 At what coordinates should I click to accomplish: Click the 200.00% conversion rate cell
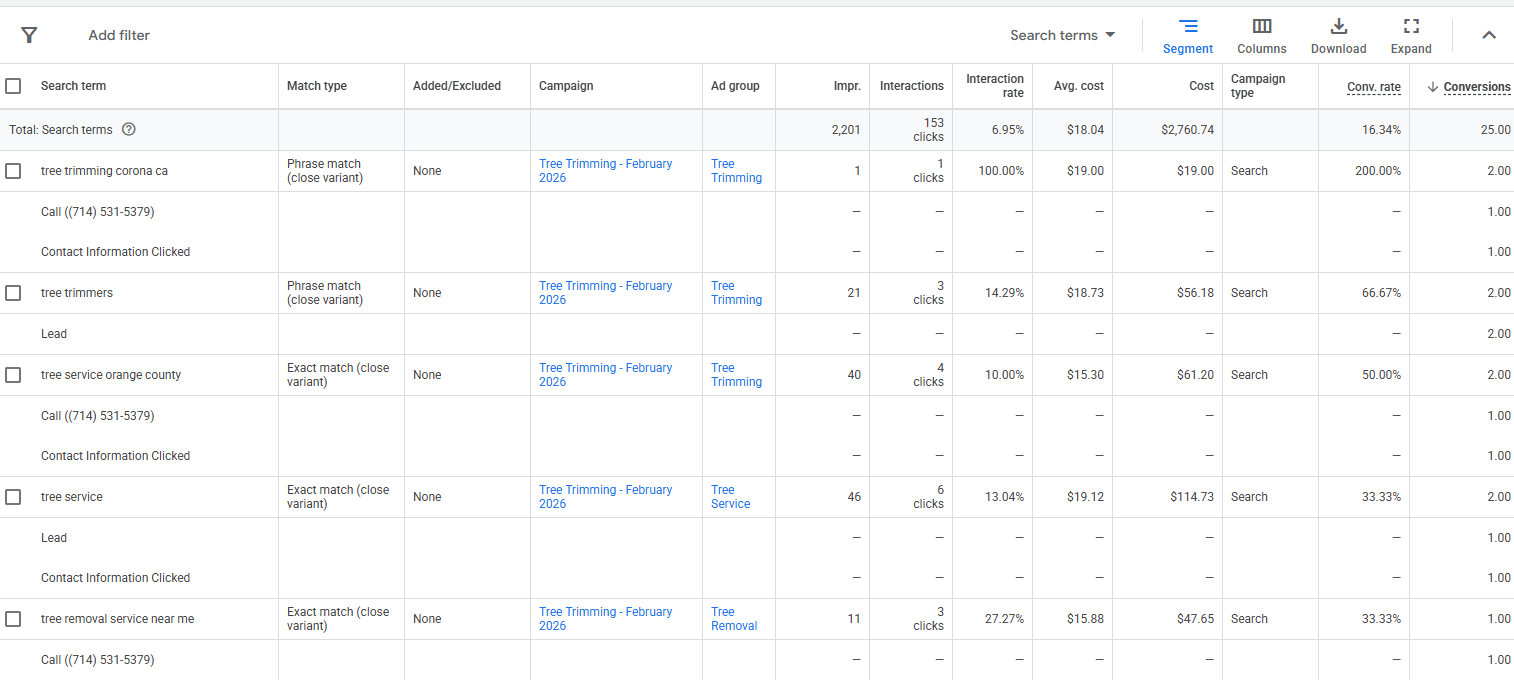point(1378,171)
